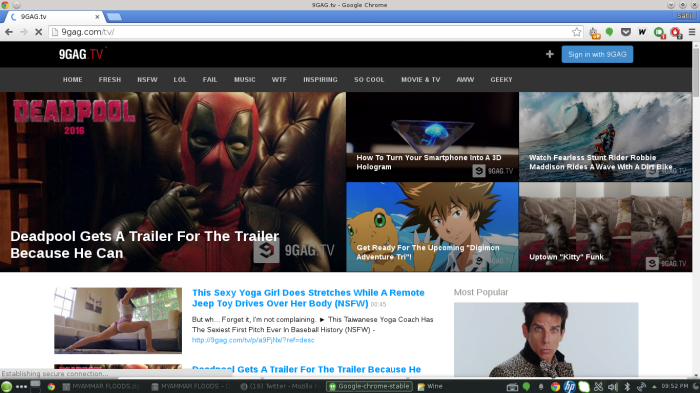Open the red AdBlock extension icon
The height and width of the screenshot is (393, 700).
click(675, 32)
